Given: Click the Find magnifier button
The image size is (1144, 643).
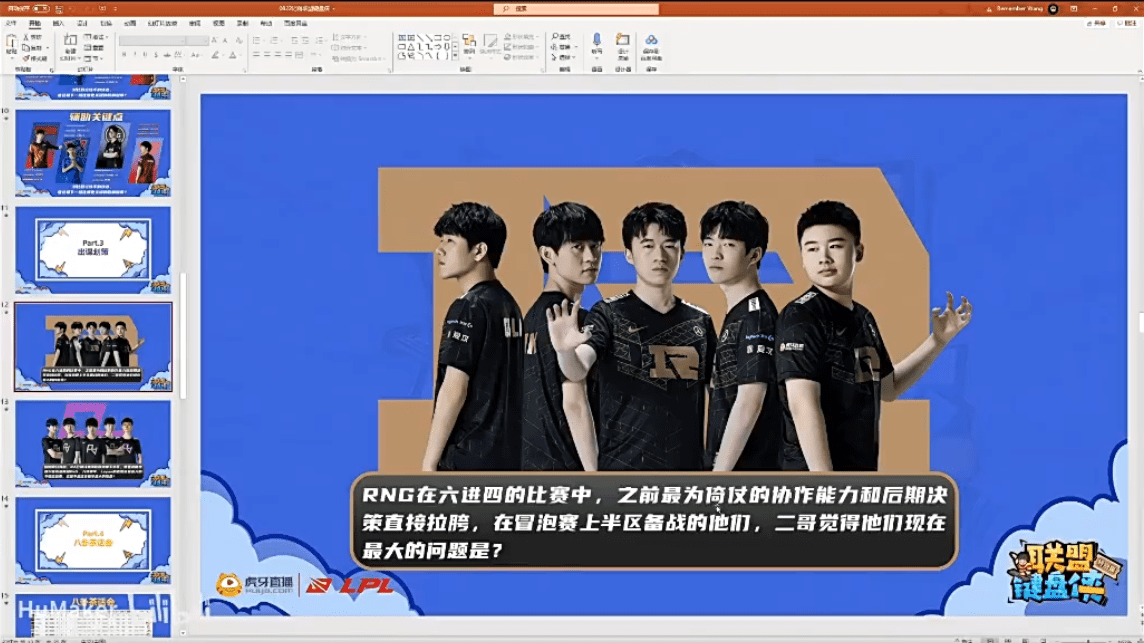Looking at the screenshot, I should [562, 37].
